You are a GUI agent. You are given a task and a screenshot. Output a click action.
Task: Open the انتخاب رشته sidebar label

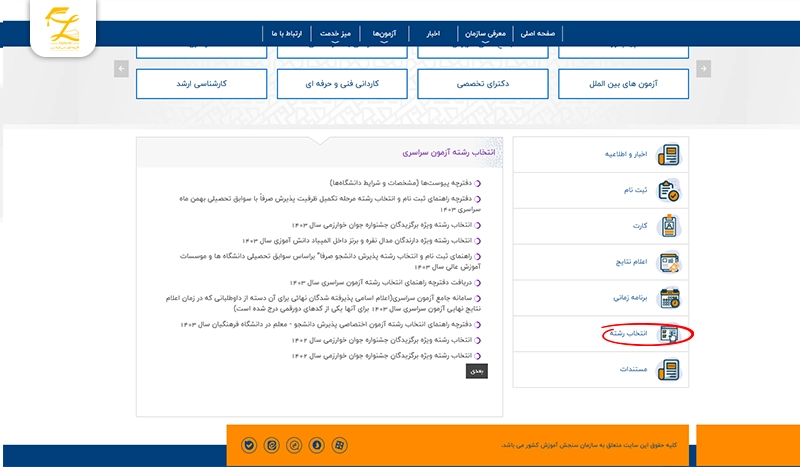point(628,333)
